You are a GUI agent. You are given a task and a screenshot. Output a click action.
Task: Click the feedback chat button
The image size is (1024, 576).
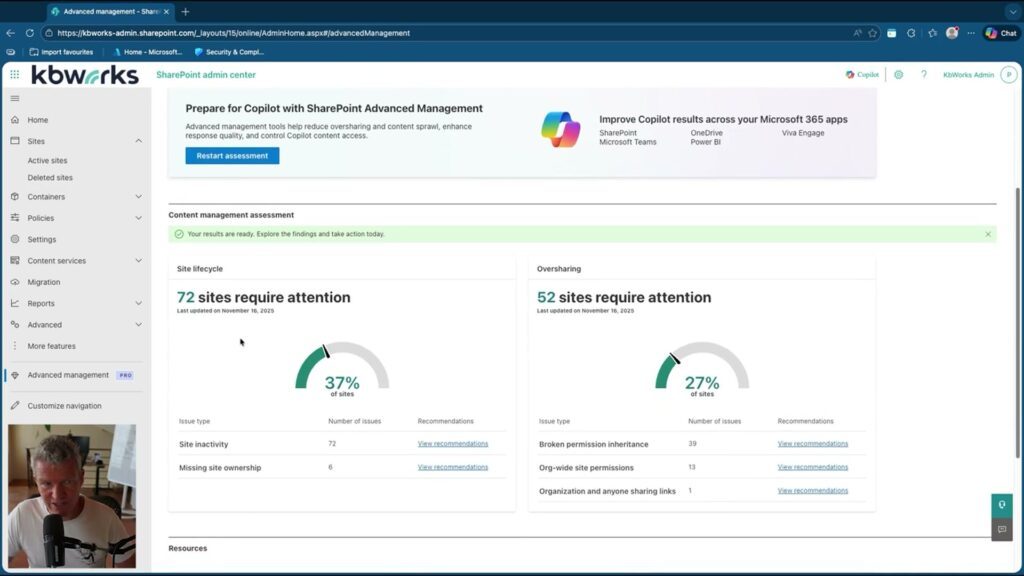tap(1002, 530)
